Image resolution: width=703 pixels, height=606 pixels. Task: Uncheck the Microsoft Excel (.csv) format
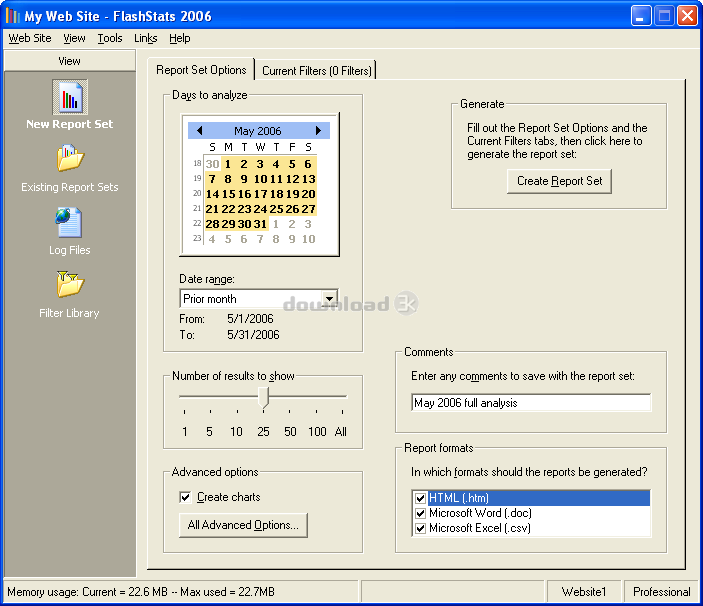[419, 528]
